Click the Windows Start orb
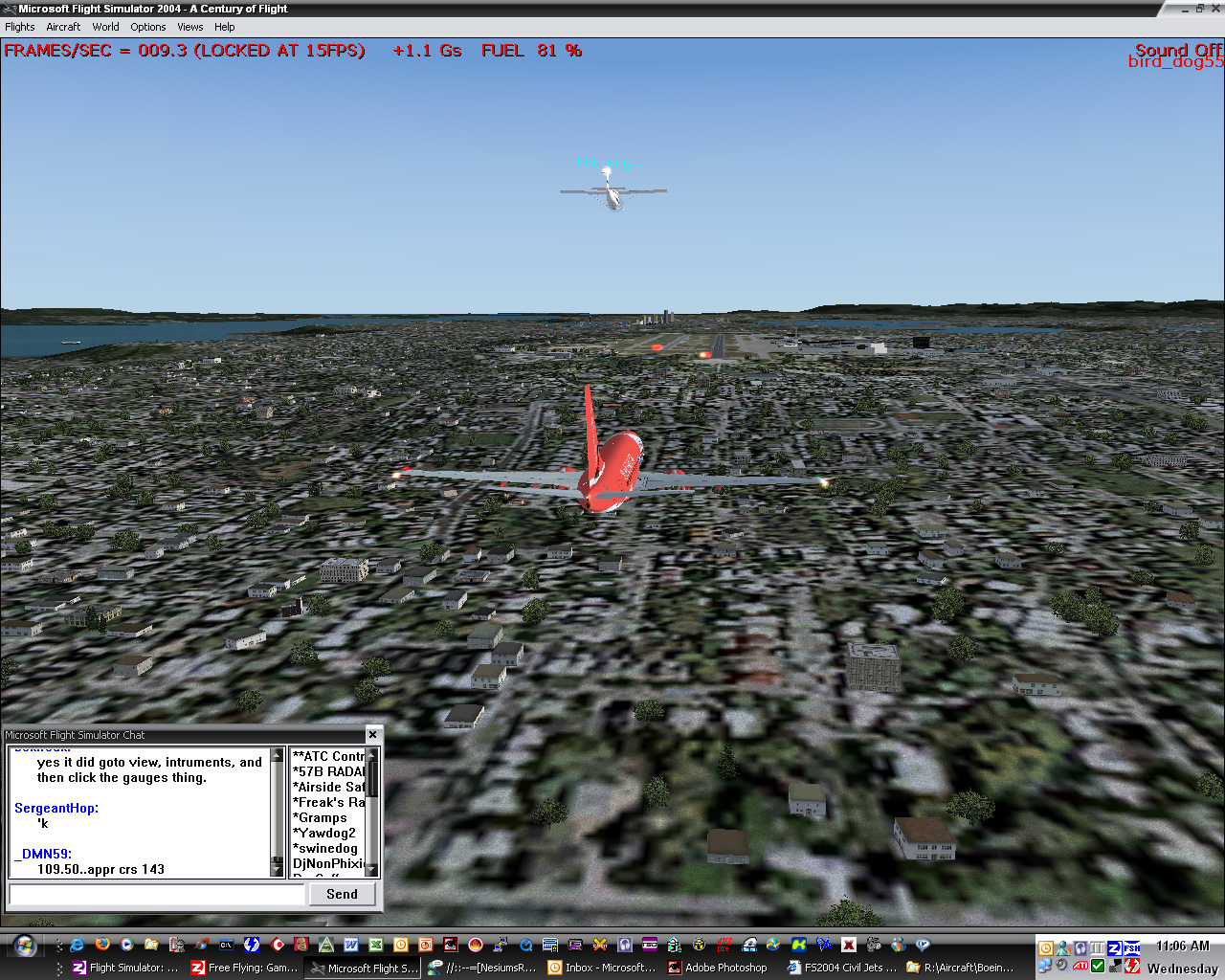This screenshot has width=1225, height=980. tap(24, 946)
